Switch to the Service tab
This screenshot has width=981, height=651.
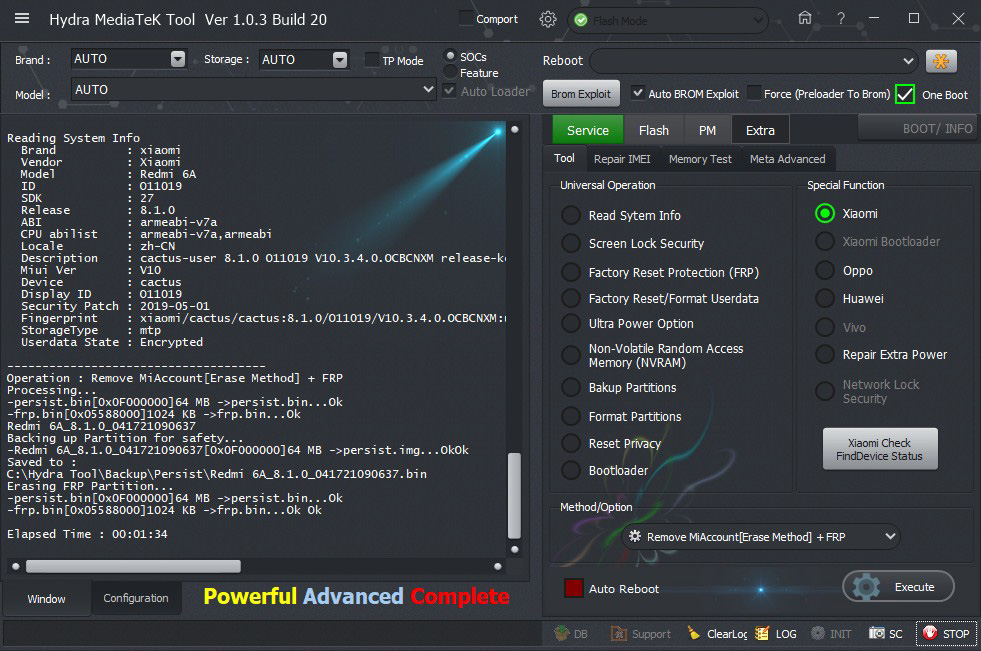click(587, 130)
